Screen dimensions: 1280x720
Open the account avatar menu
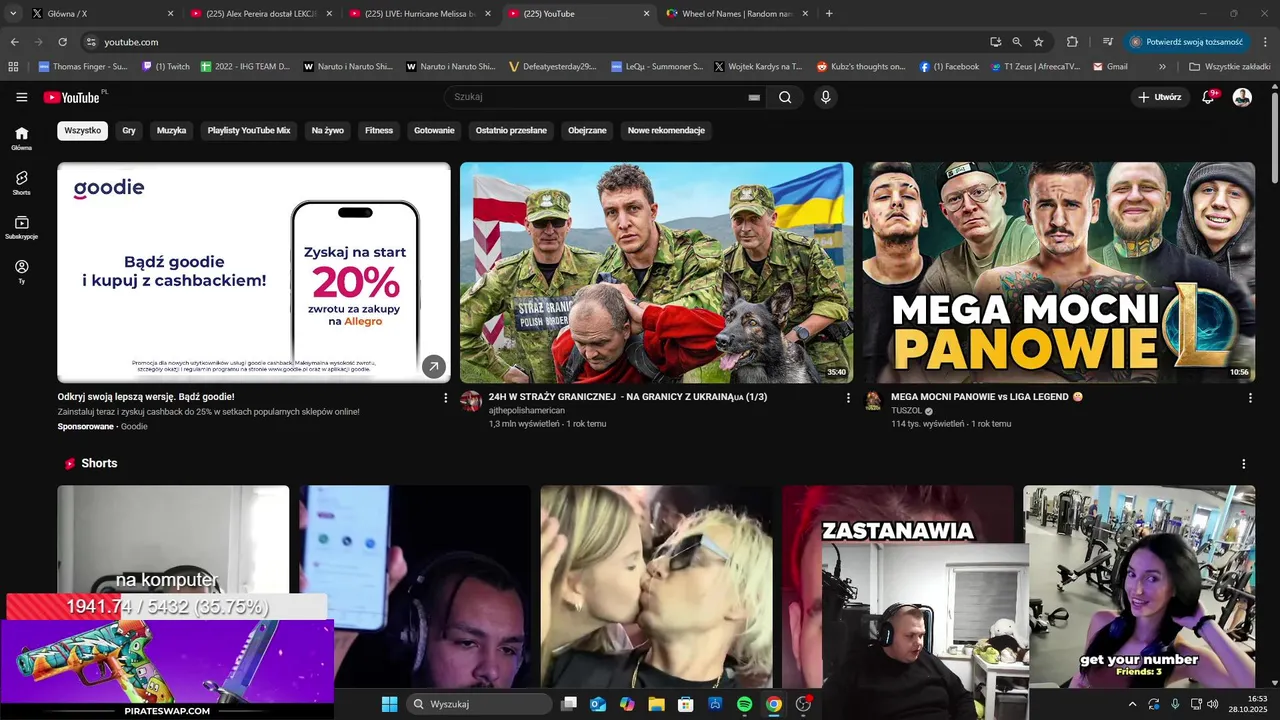pyautogui.click(x=1242, y=97)
